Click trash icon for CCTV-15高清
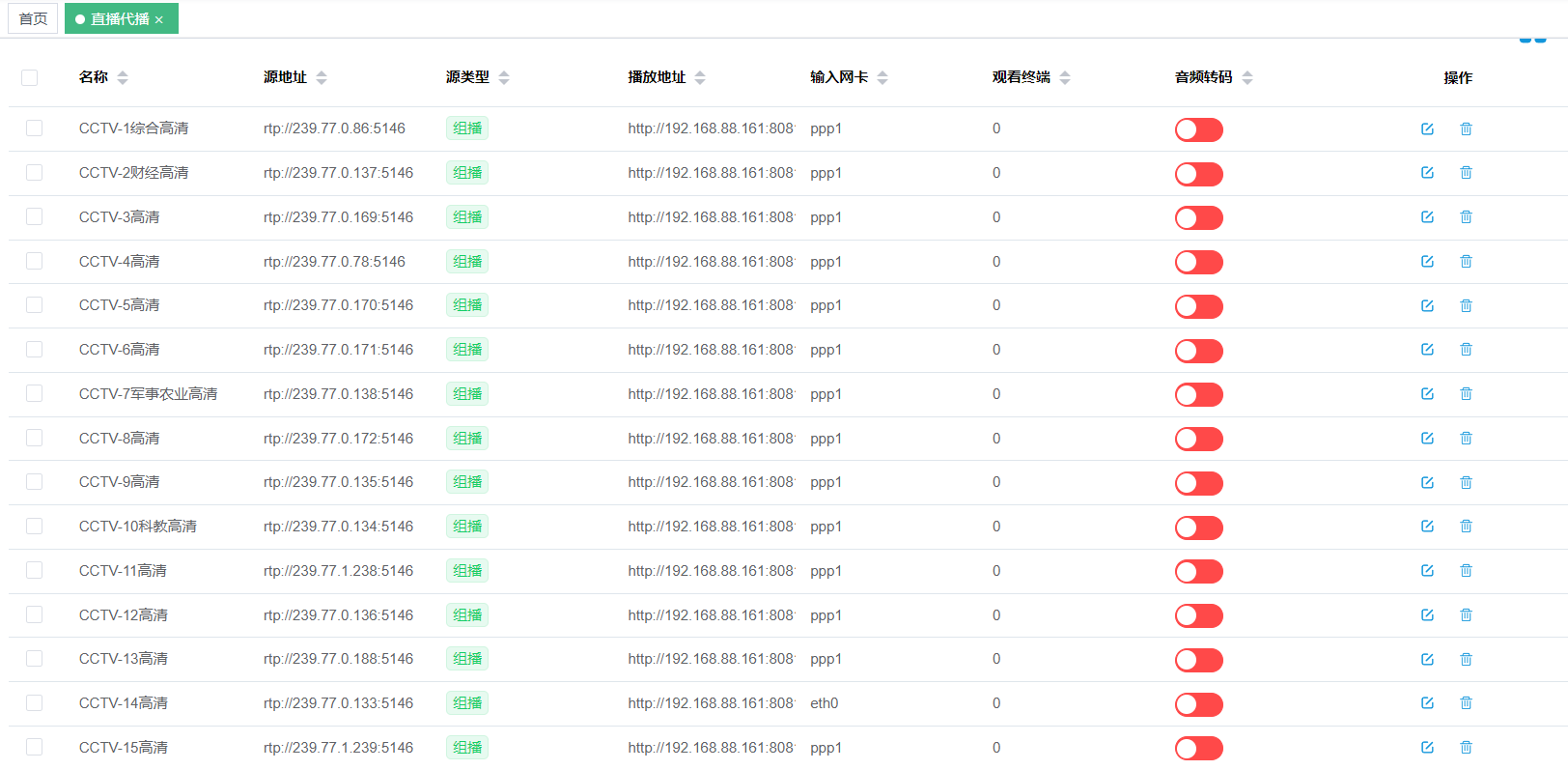The image size is (1568, 770). click(1466, 748)
